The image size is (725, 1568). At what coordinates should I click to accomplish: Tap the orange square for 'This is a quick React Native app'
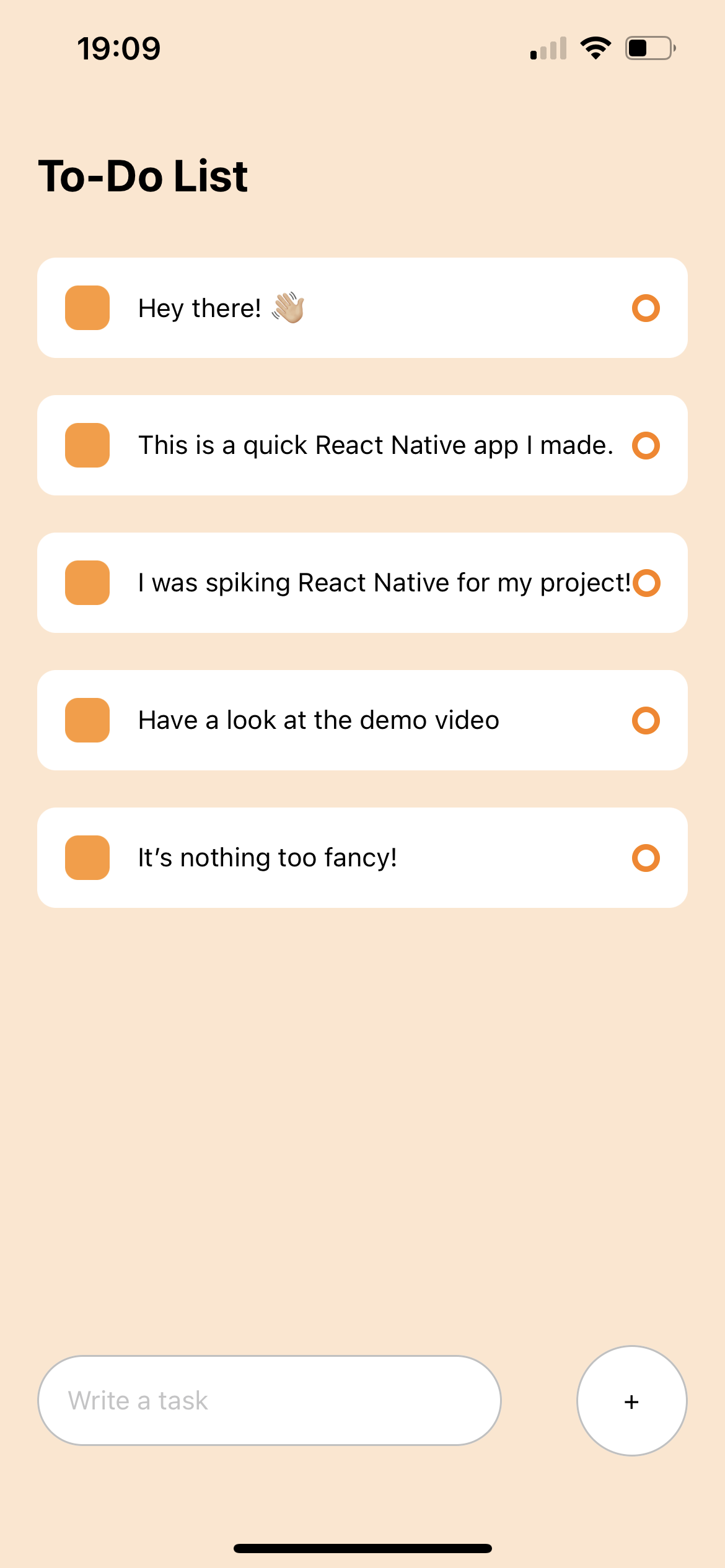click(87, 445)
